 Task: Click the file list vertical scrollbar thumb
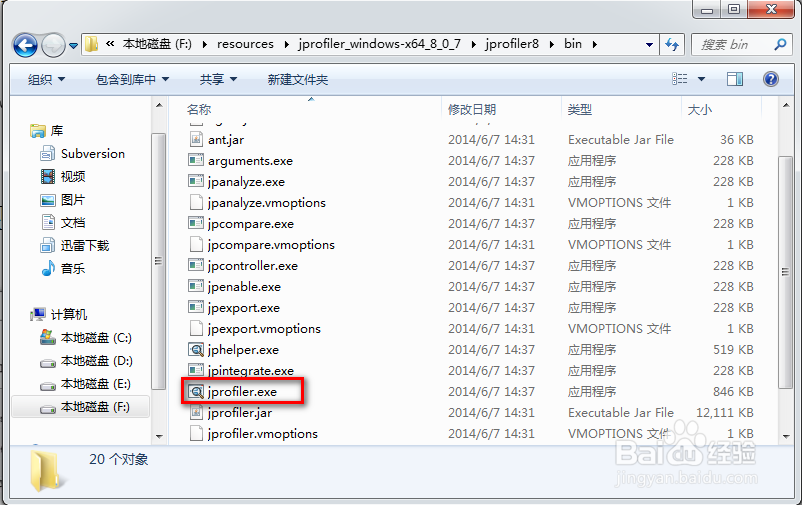786,272
